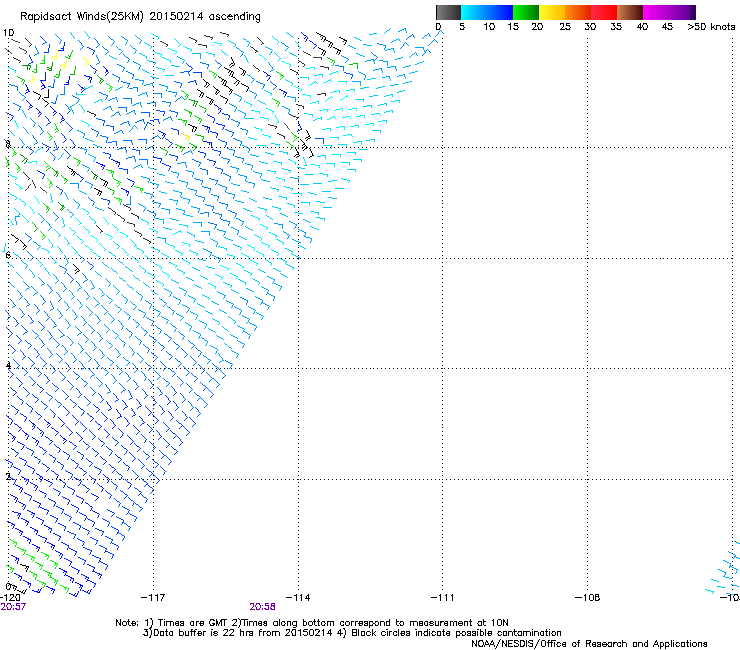This screenshot has height=650, width=740.
Task: Click the gray 0-5 knots color segment
Action: (x=448, y=12)
